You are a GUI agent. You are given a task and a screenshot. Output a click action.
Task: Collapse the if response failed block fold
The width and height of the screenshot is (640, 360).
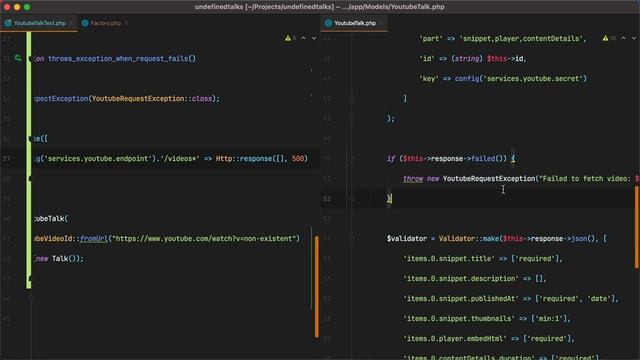click(351, 158)
